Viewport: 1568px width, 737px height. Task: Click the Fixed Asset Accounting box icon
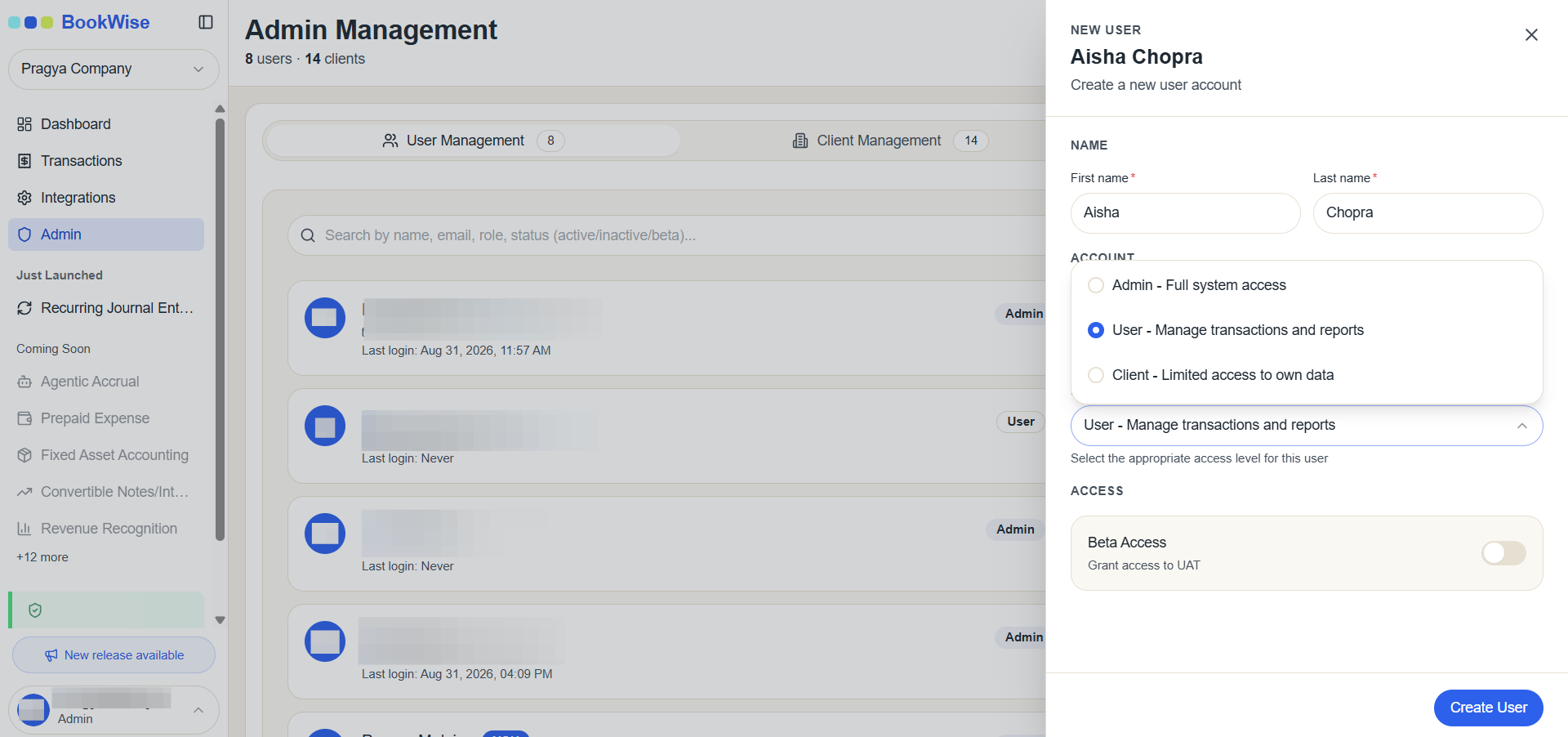[x=24, y=455]
